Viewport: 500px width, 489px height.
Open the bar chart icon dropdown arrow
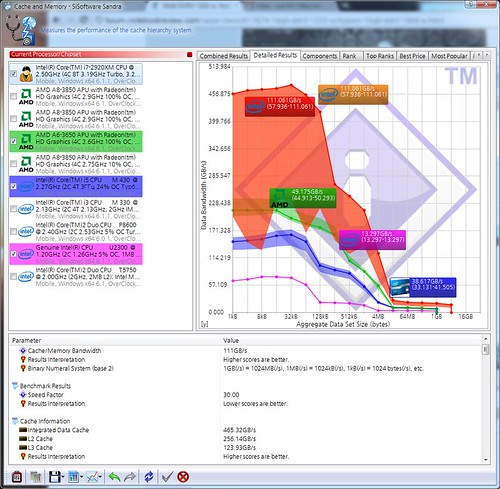point(81,477)
